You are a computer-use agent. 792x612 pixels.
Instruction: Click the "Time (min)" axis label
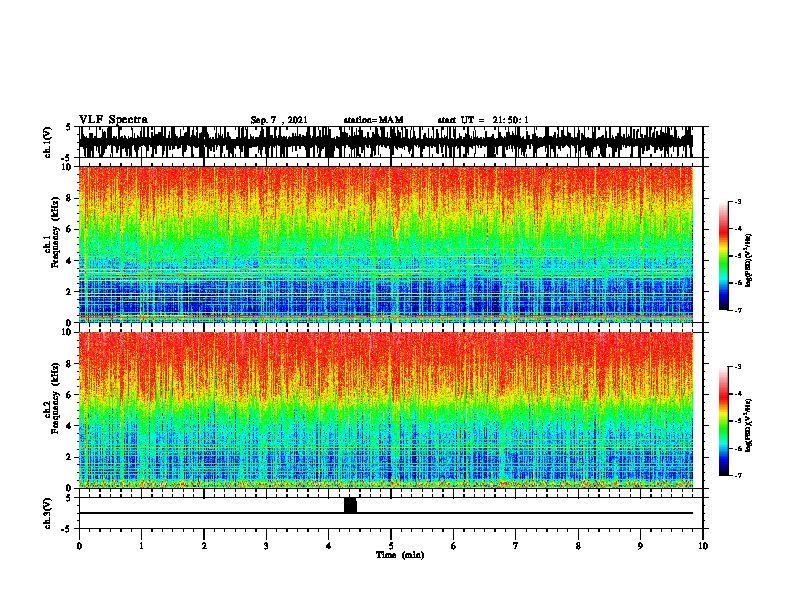pyautogui.click(x=400, y=555)
